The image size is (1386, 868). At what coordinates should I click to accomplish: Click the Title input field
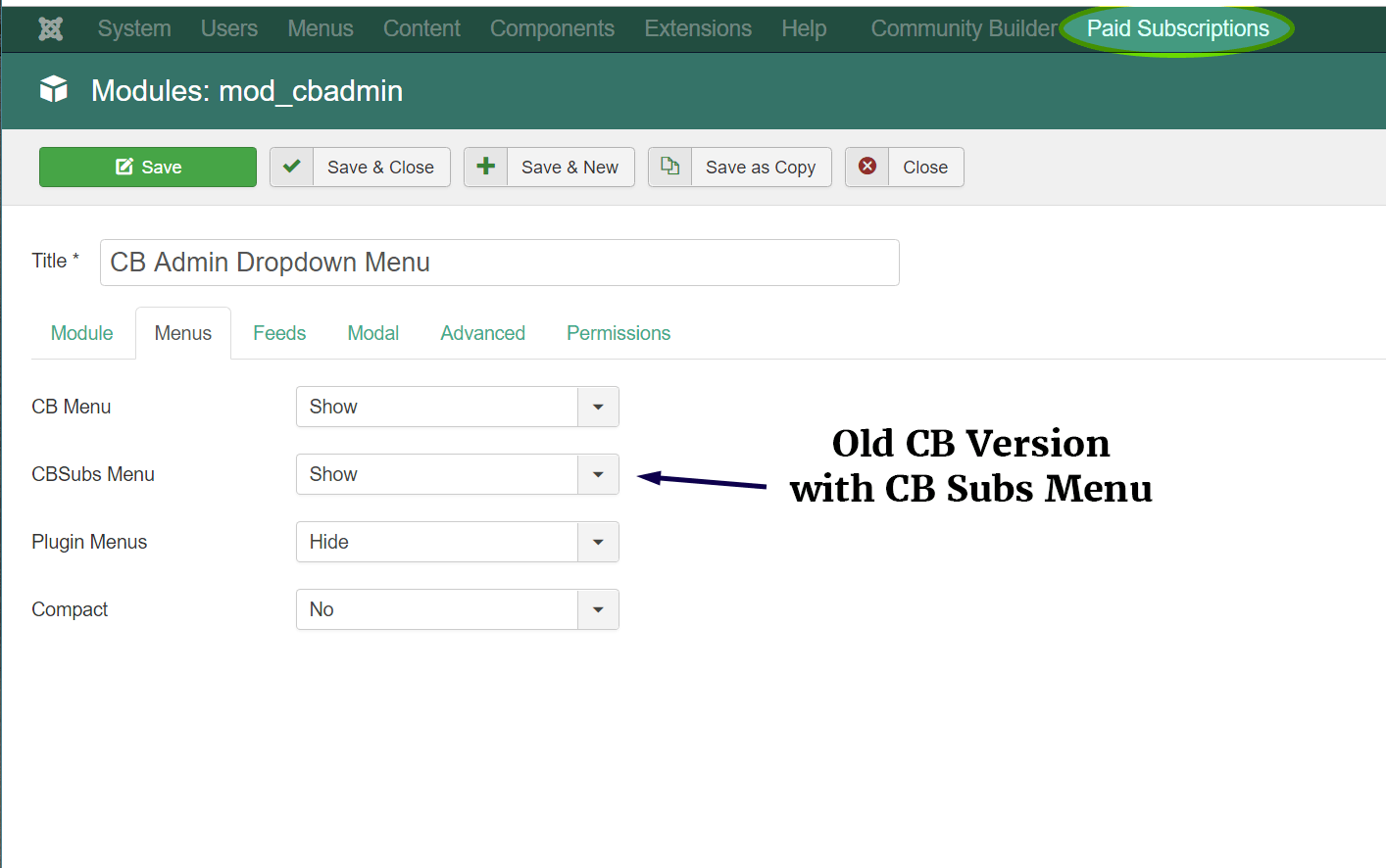coord(500,263)
